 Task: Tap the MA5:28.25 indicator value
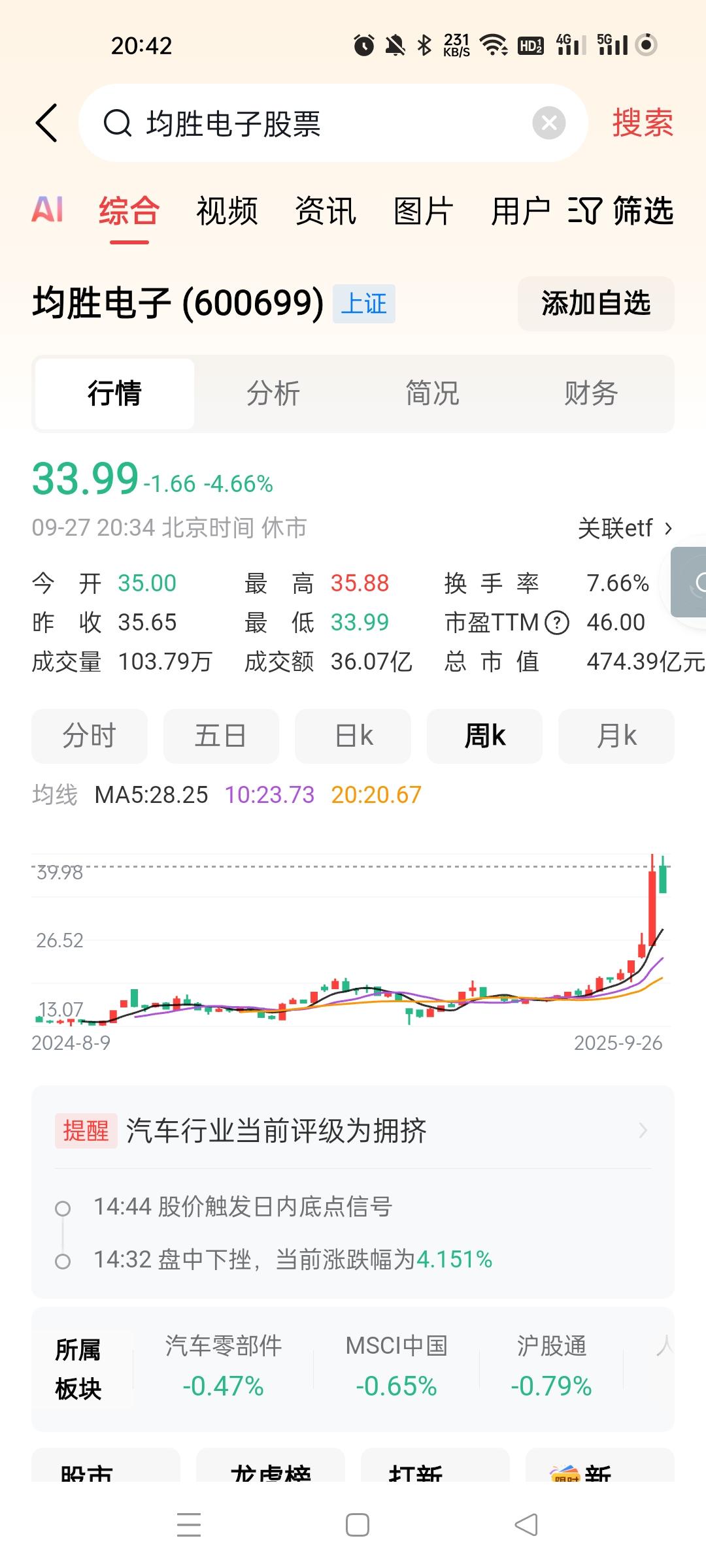(x=151, y=795)
